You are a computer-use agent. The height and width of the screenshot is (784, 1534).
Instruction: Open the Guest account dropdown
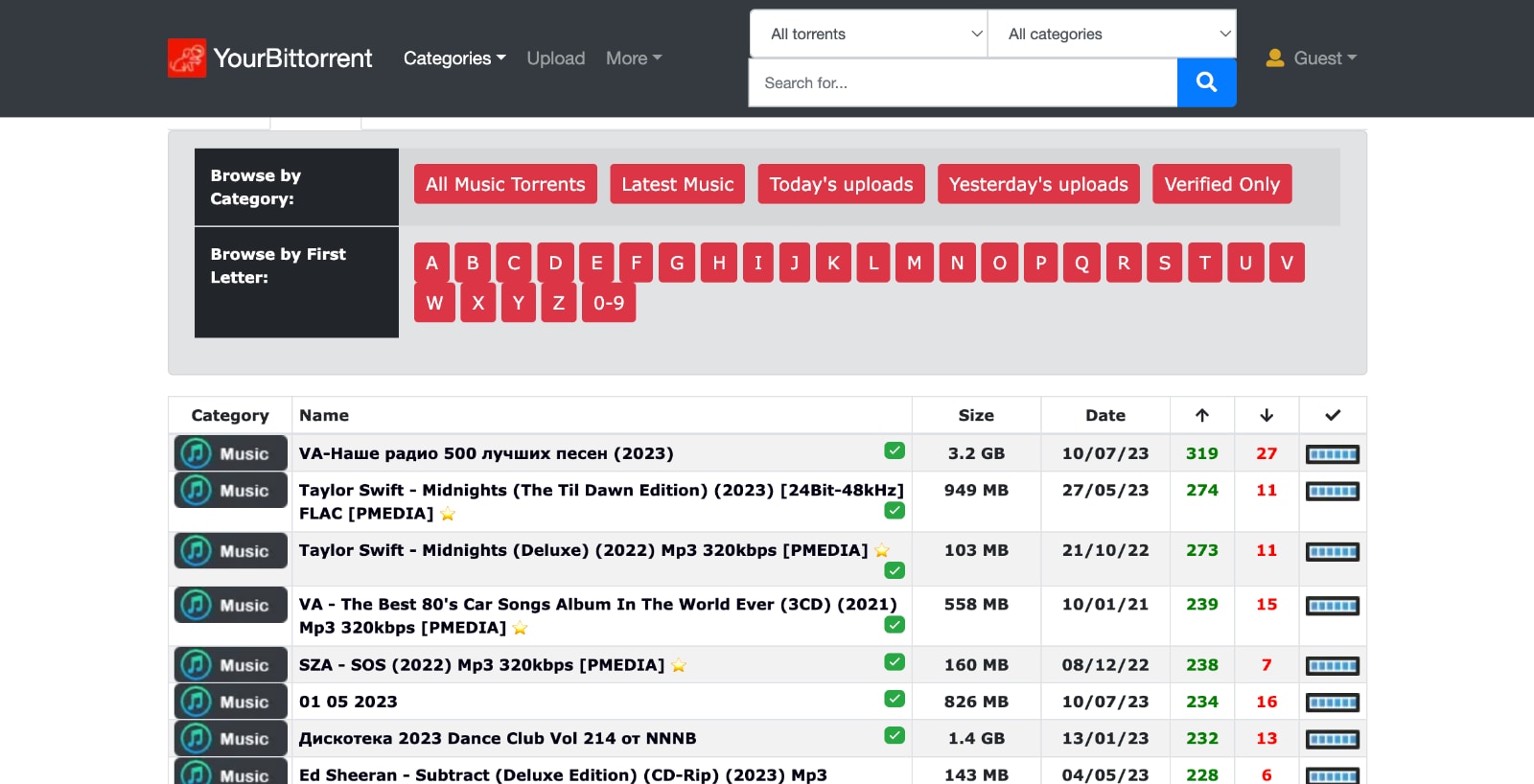(x=1325, y=58)
